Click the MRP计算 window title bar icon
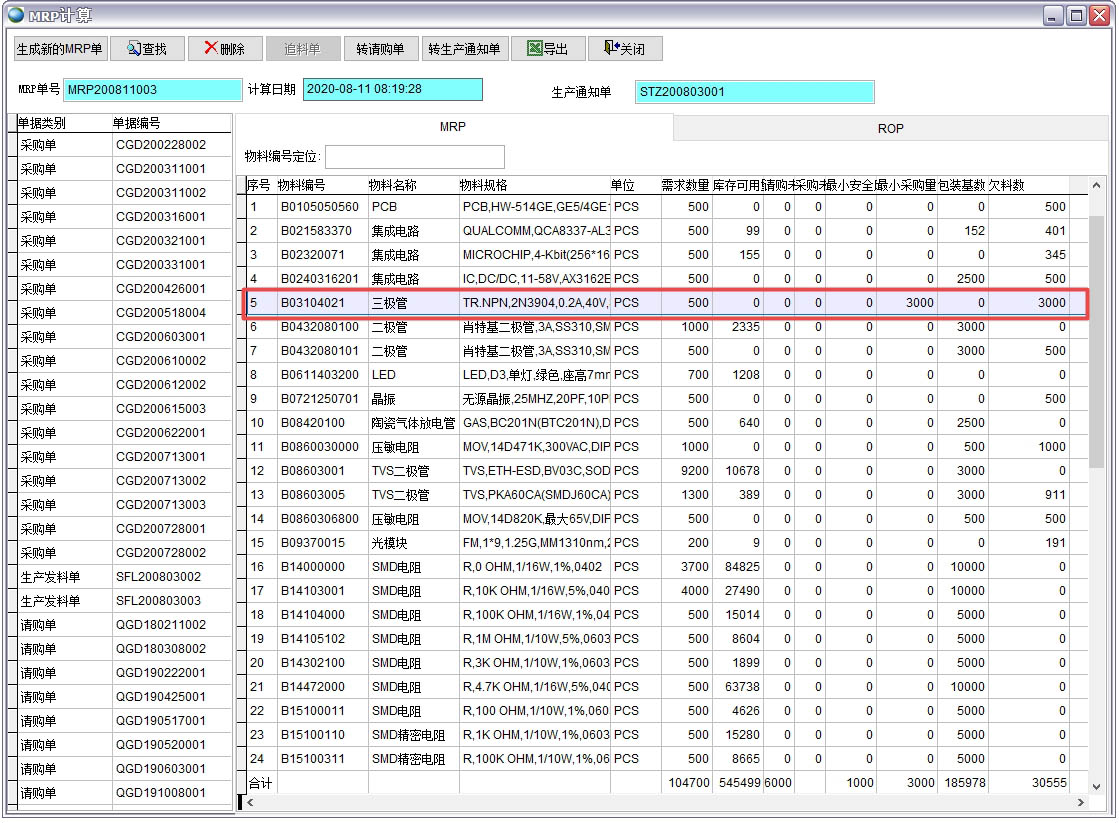The image size is (1119, 823). coord(14,13)
